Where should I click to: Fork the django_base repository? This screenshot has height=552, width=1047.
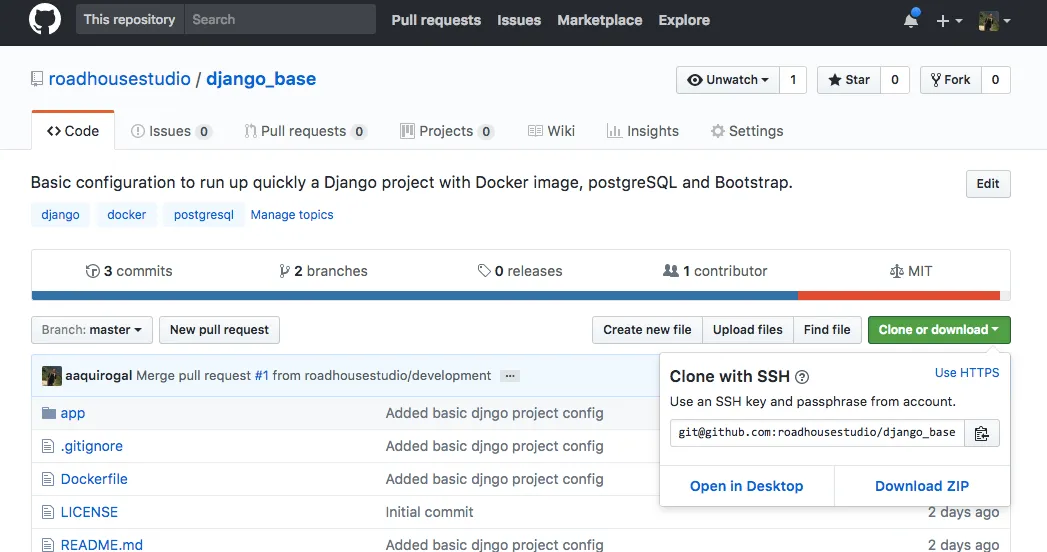click(950, 80)
